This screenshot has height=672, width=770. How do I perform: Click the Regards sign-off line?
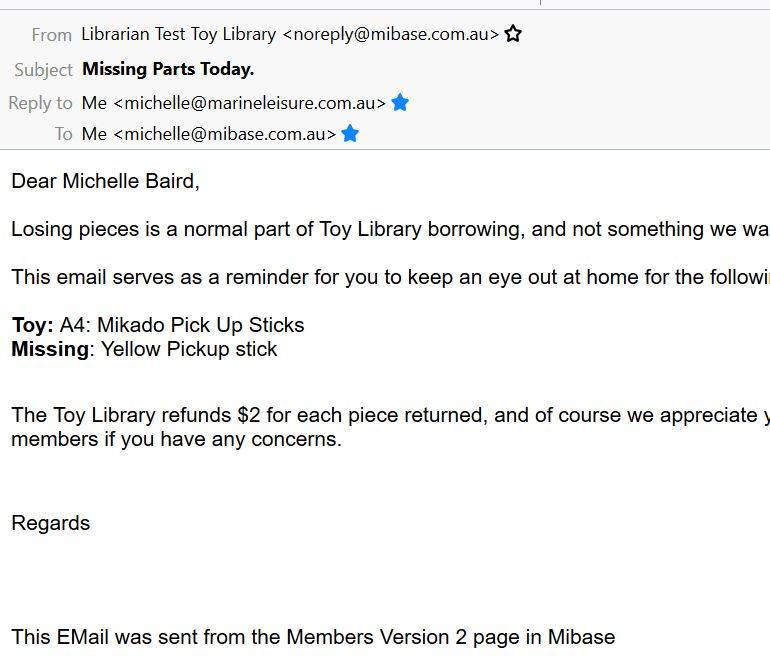[50, 523]
